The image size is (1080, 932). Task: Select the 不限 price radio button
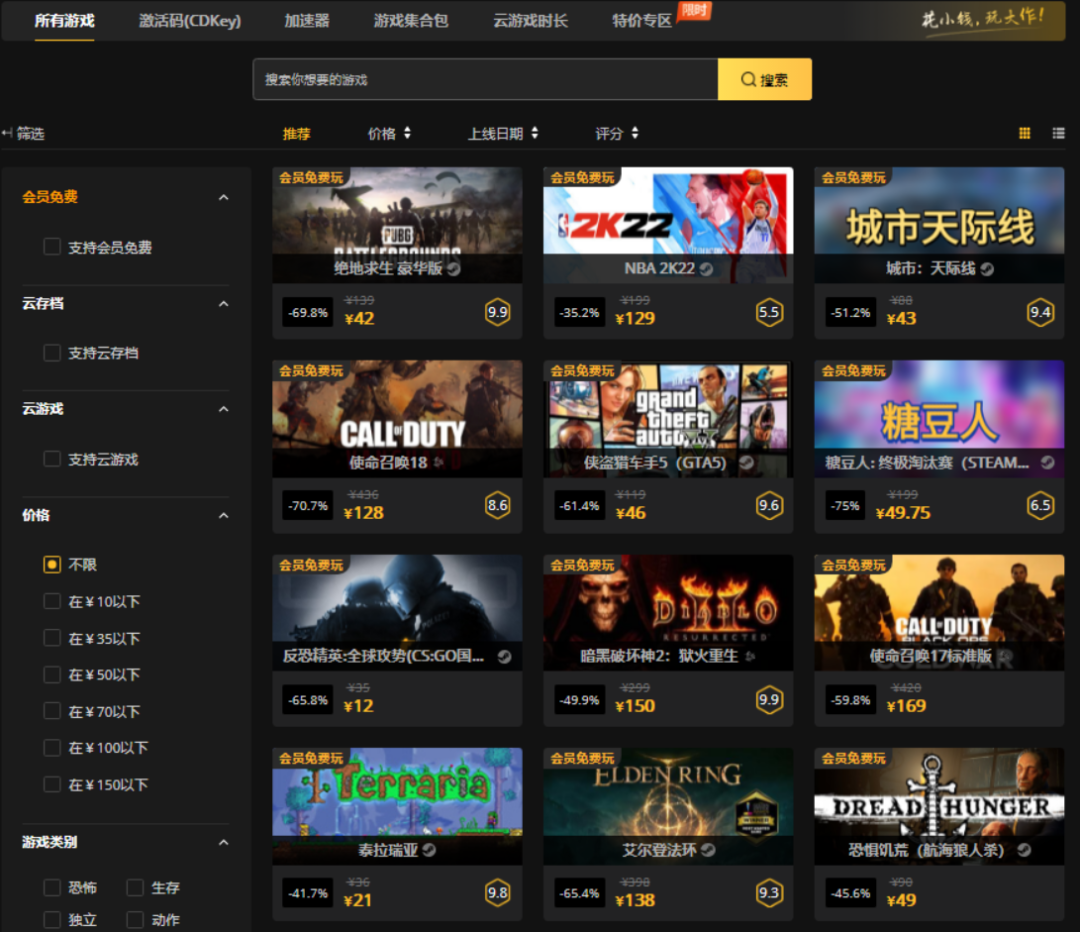pos(52,565)
